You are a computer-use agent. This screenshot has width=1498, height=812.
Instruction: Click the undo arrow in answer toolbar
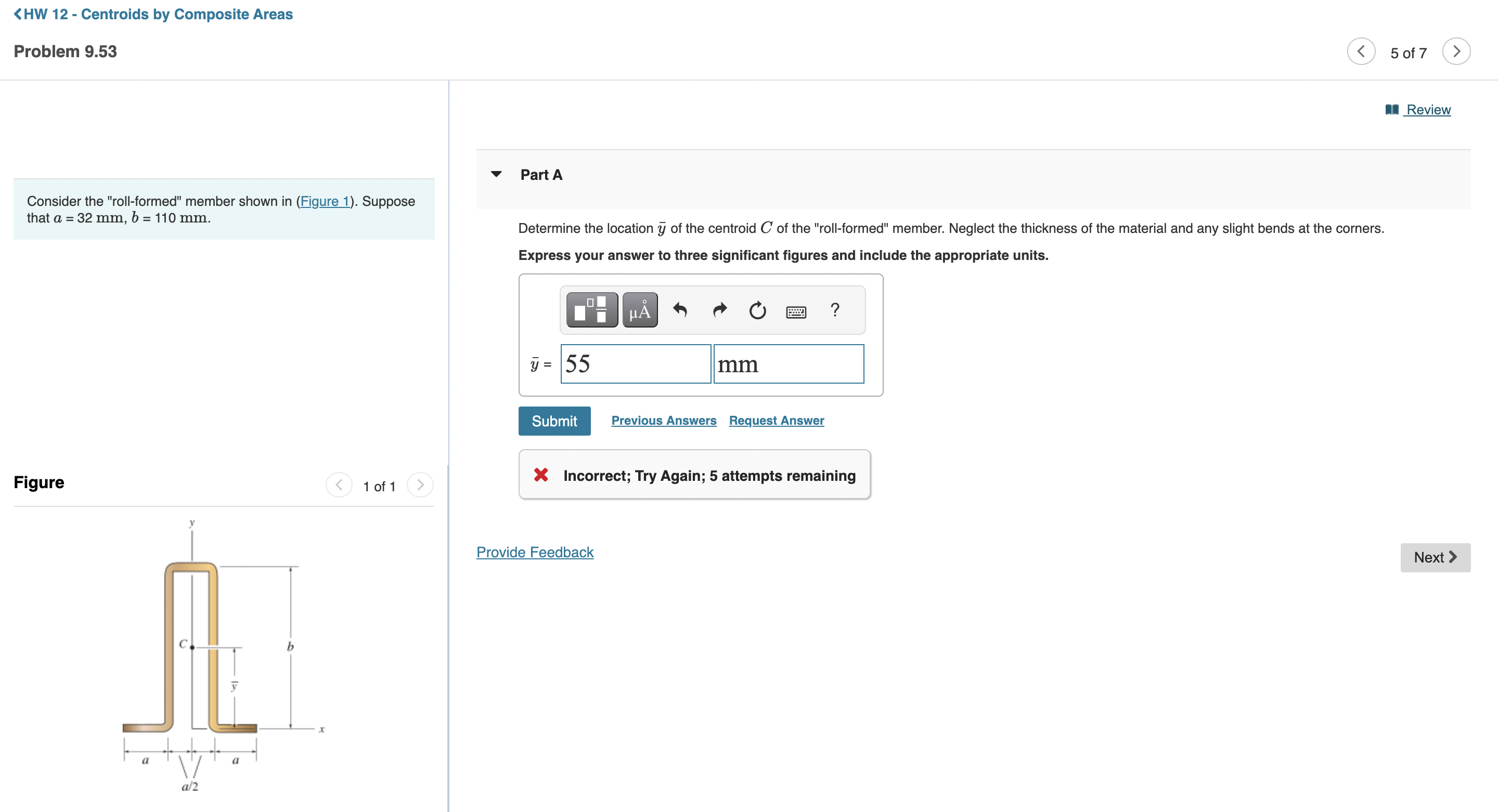[x=680, y=310]
